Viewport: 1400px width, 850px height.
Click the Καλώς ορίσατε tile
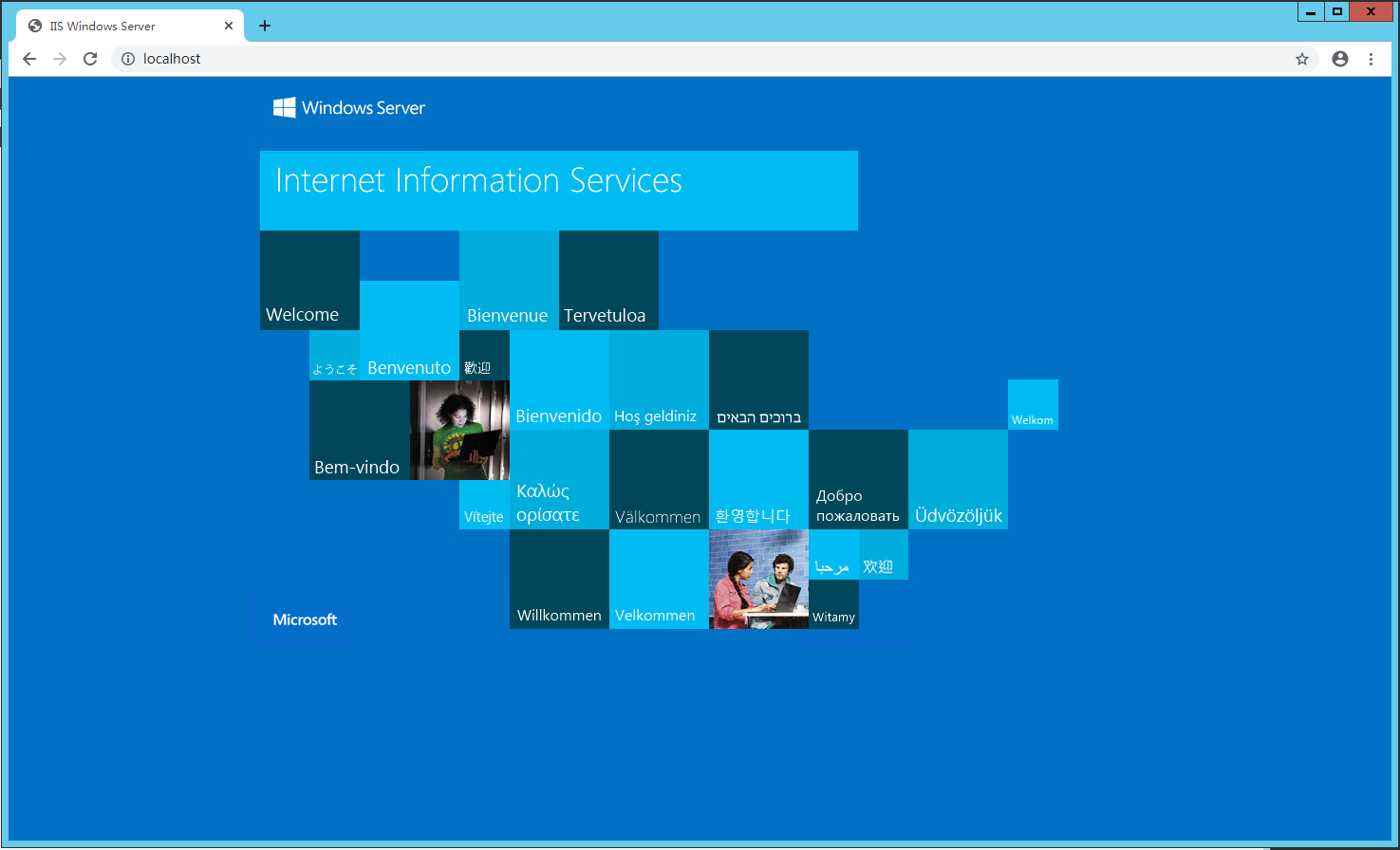(x=559, y=479)
